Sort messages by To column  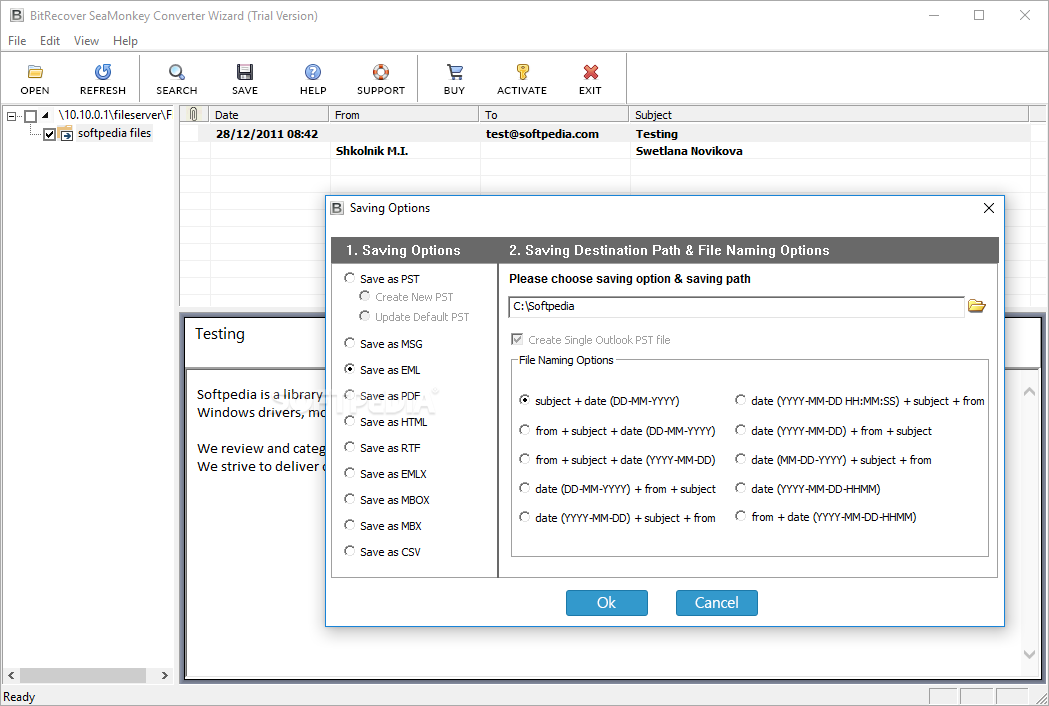[554, 114]
